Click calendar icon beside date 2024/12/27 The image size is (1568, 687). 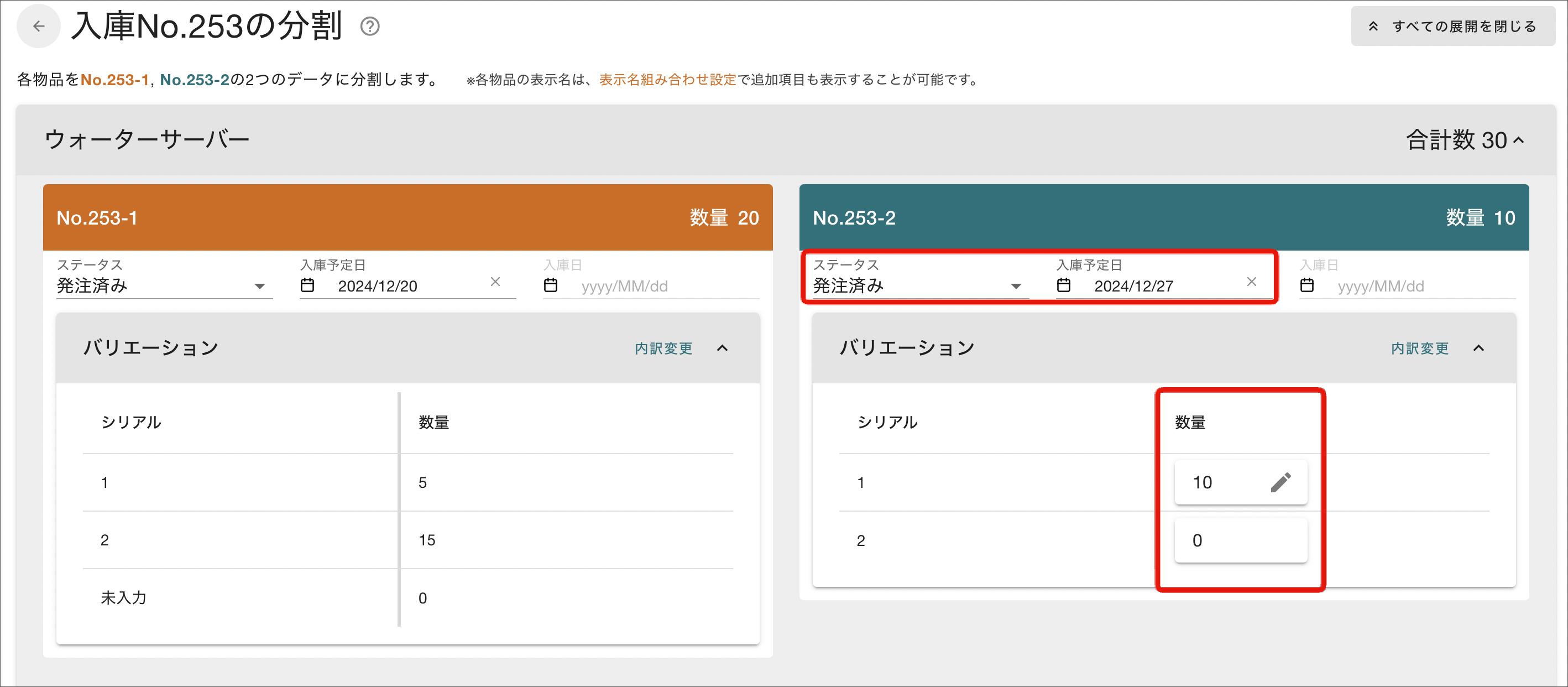[x=1063, y=285]
